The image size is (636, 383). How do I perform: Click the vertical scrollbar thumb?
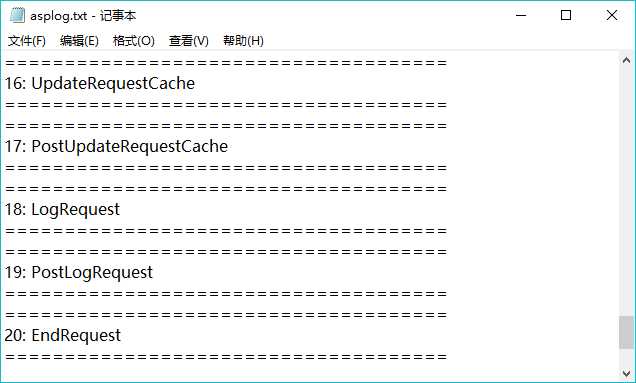[626, 332]
